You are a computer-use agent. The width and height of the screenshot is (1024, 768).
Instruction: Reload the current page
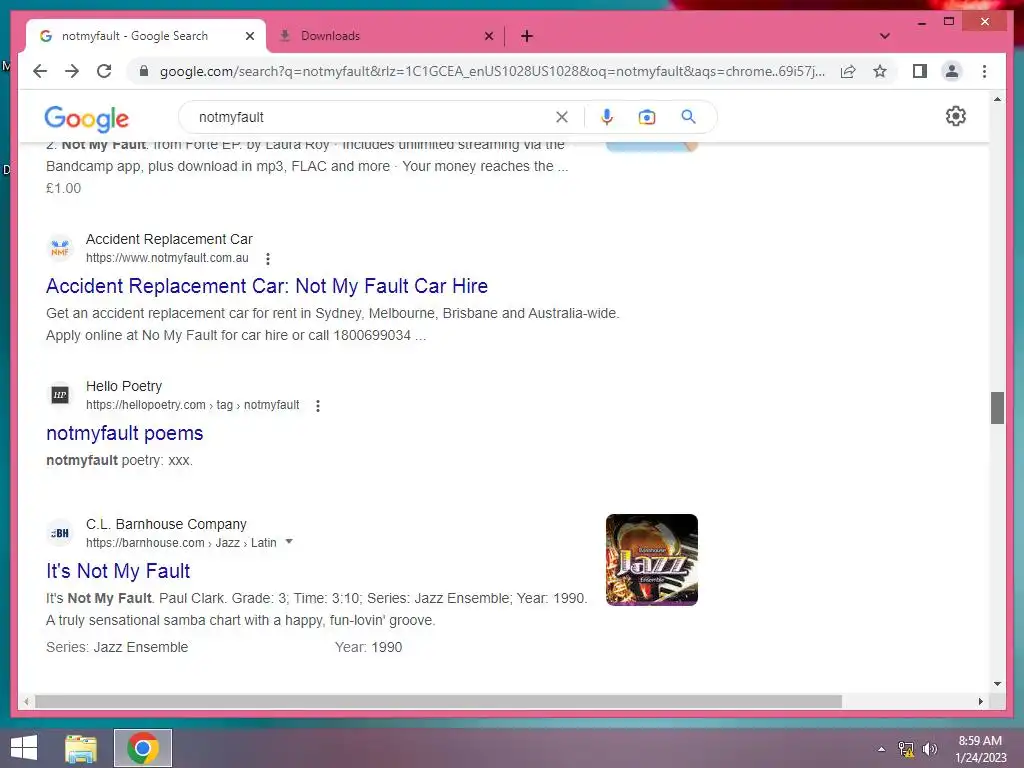[x=104, y=71]
